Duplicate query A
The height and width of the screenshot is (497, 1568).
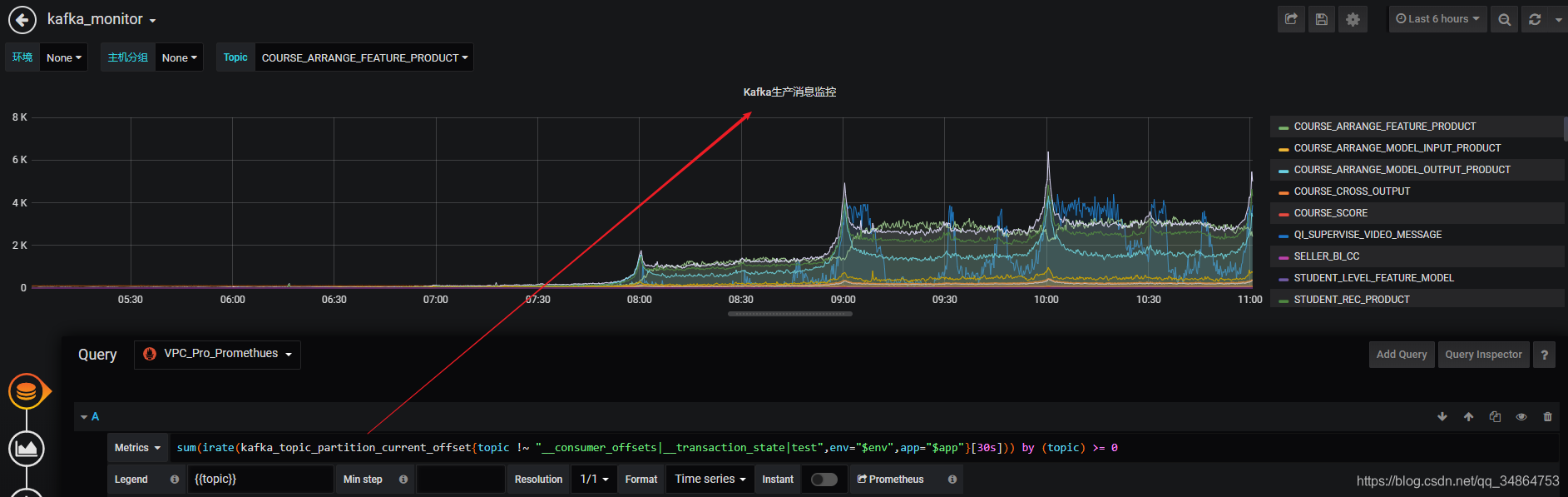[x=1495, y=417]
